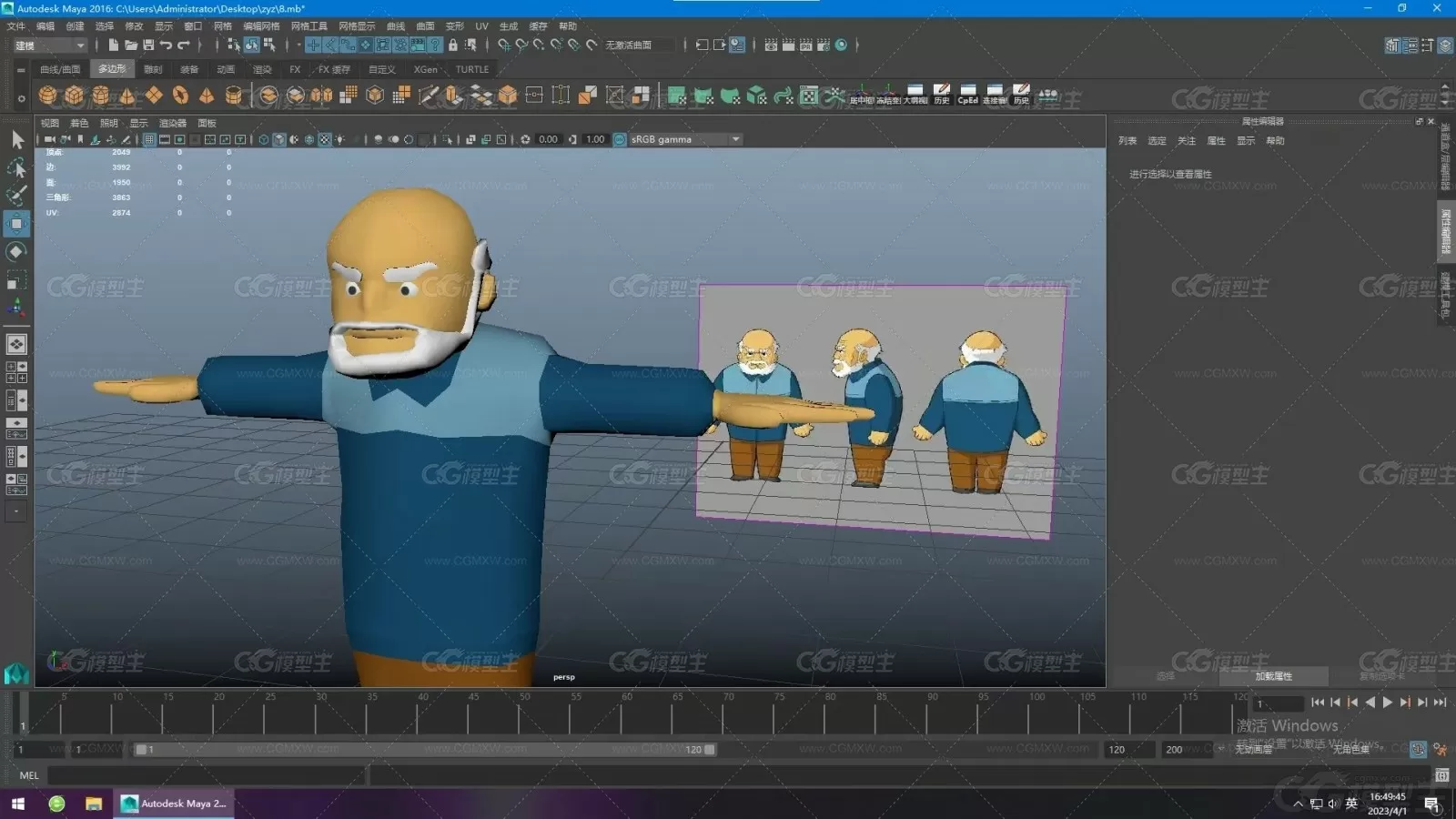Open the sRGB gamma dropdown

685,139
